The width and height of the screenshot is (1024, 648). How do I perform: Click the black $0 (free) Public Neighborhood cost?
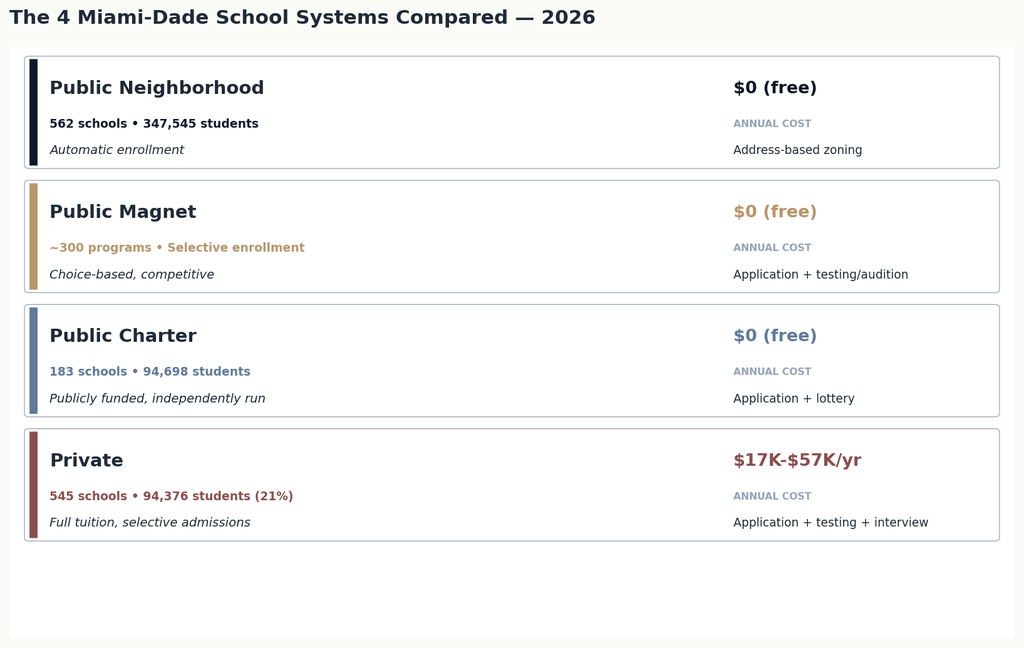coord(775,88)
